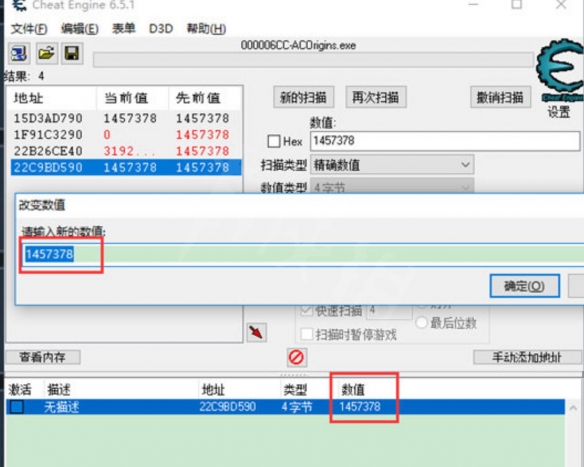Click the 查看内存 button
This screenshot has height=467, width=584.
43,358
